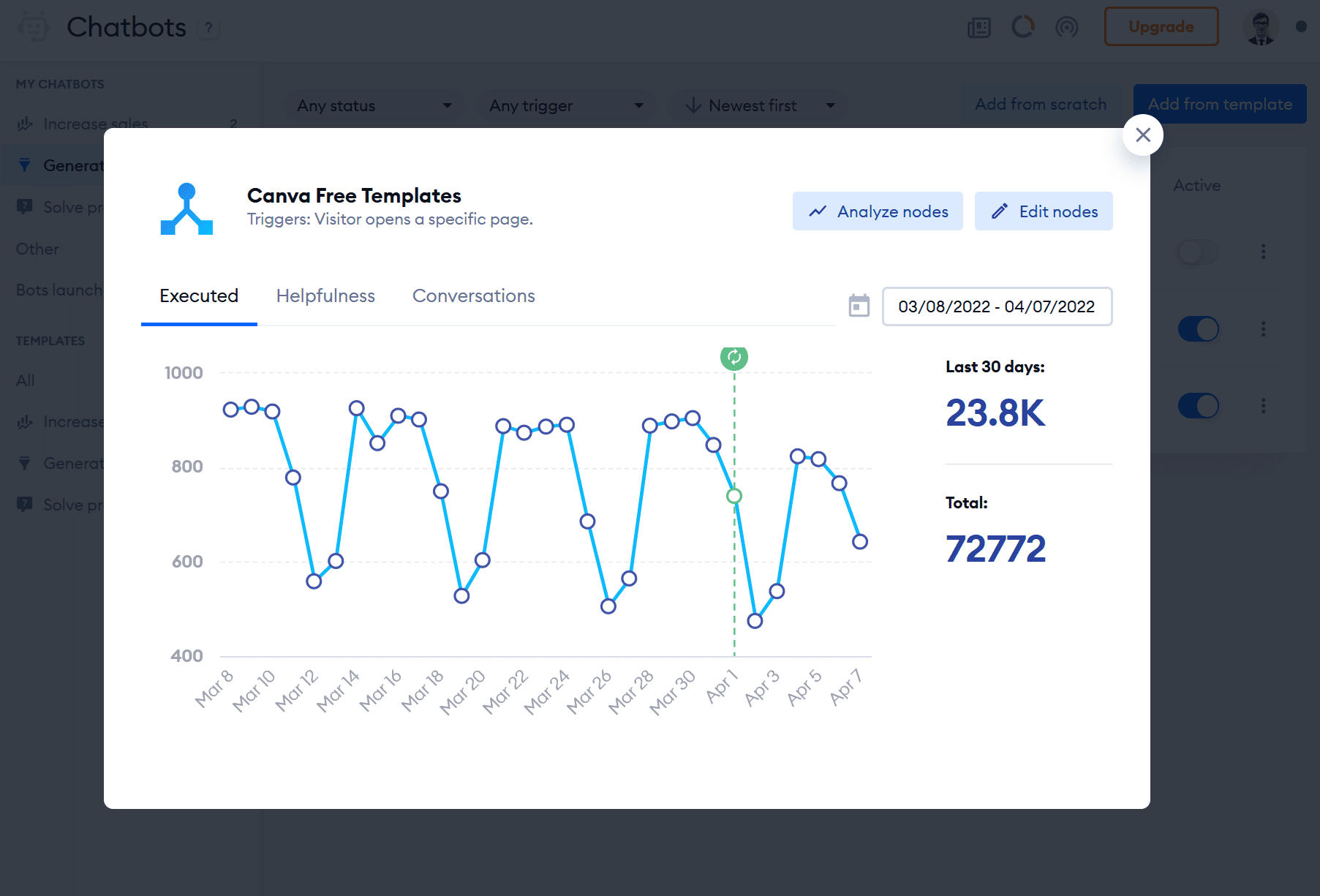
Task: Click the help question mark beside Chatbots
Action: [x=208, y=28]
